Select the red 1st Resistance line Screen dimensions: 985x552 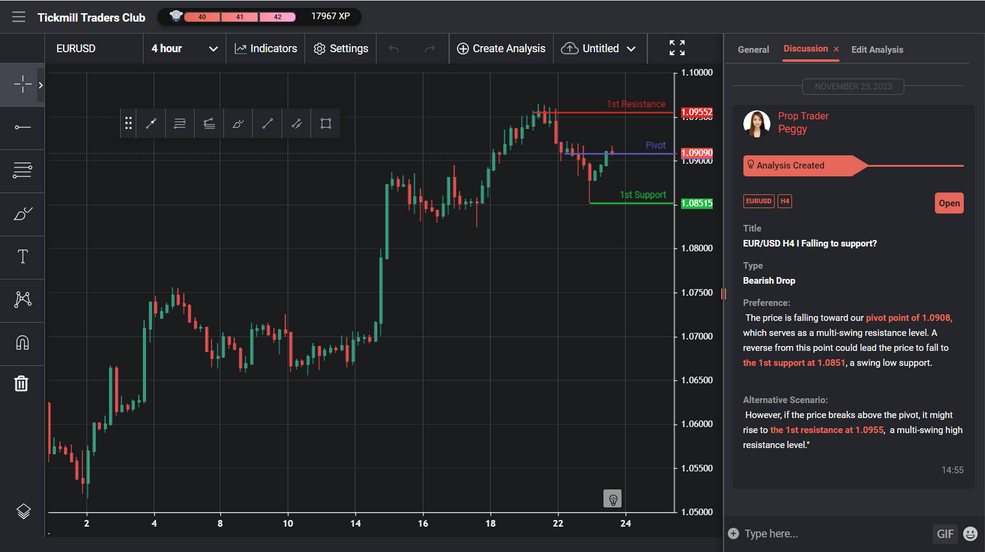coord(603,113)
